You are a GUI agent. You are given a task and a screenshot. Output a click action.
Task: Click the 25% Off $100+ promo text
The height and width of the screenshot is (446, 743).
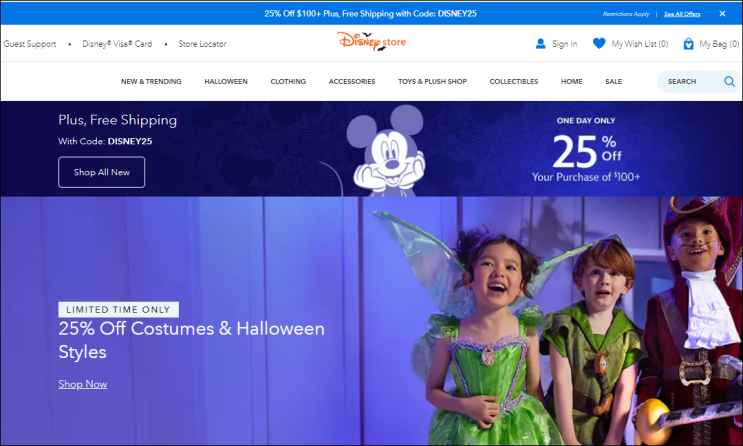click(371, 14)
